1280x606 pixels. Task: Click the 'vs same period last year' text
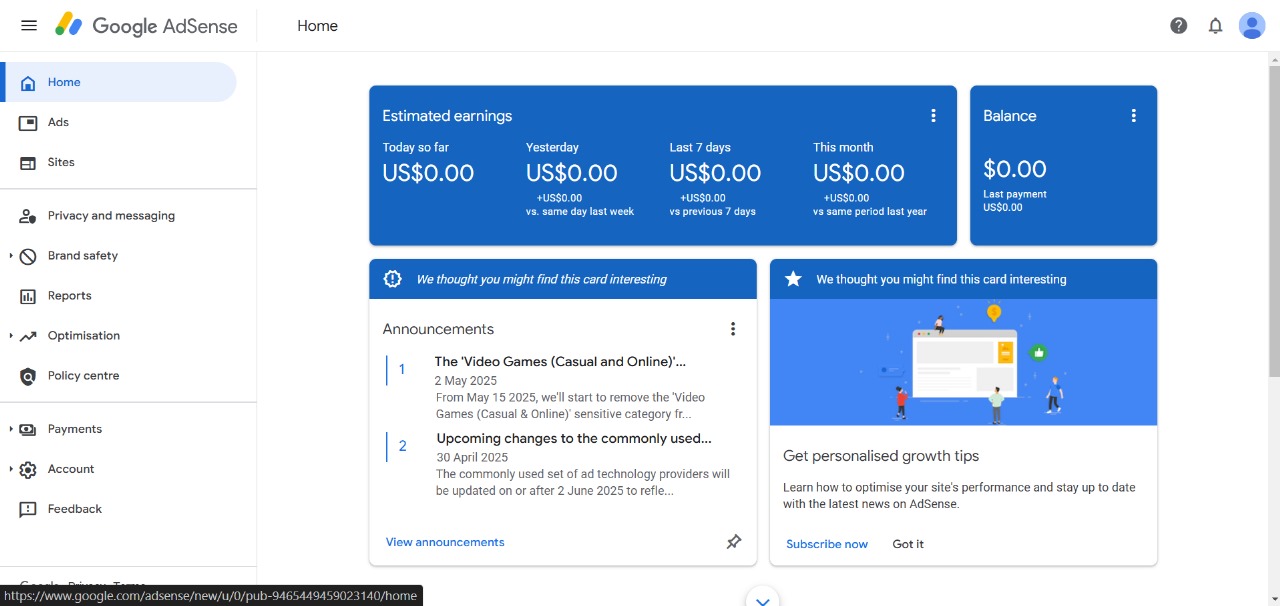click(870, 212)
